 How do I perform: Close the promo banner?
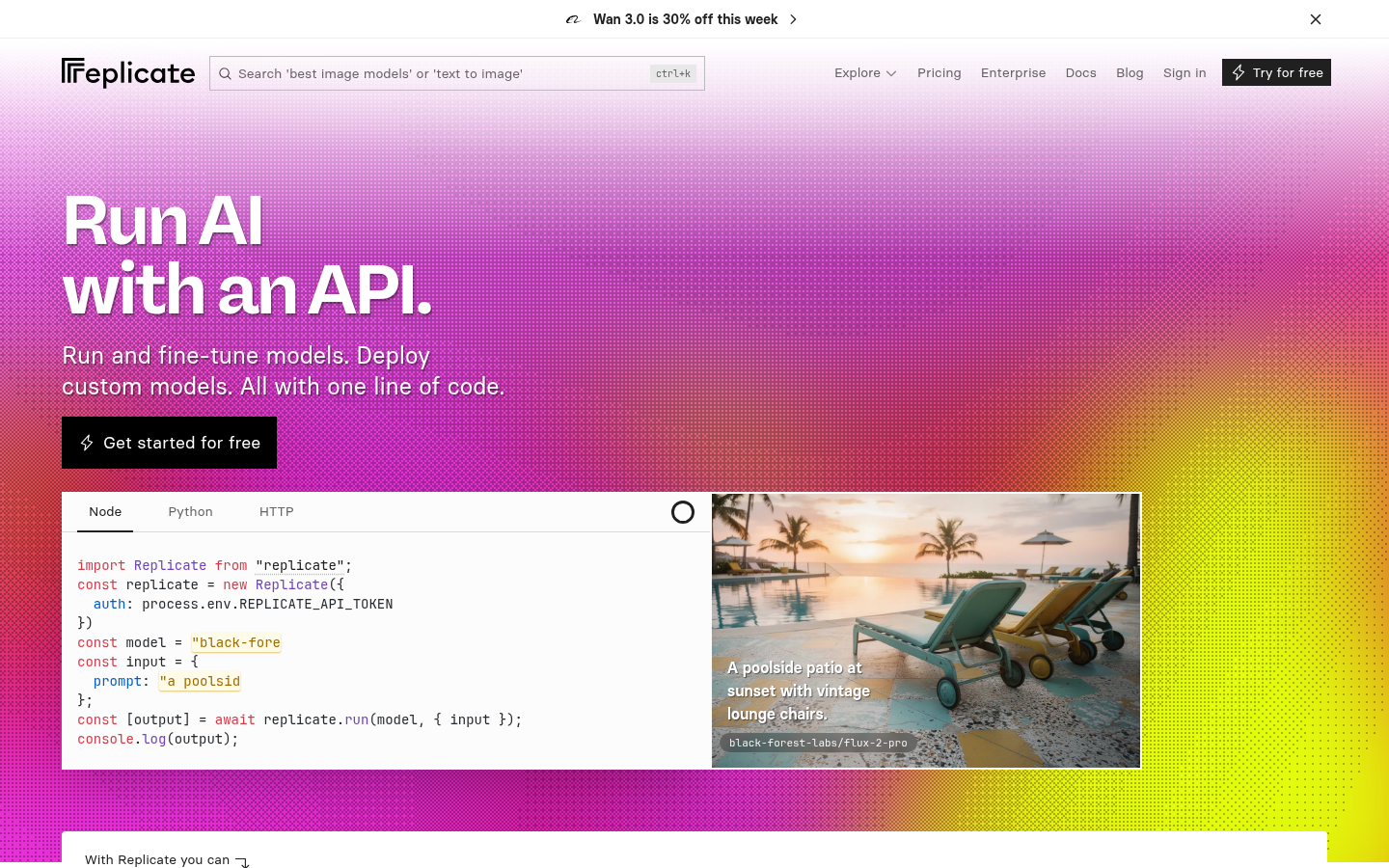1316,19
